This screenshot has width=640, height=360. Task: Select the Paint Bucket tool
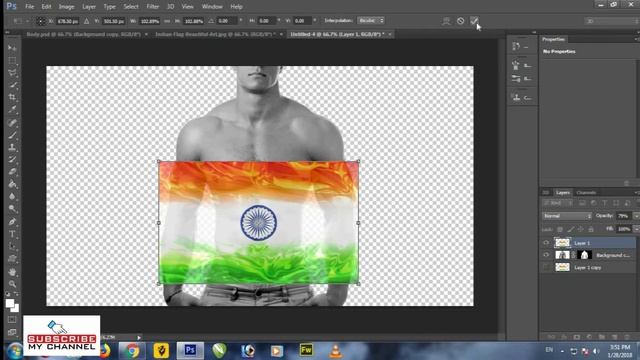pyautogui.click(x=12, y=184)
